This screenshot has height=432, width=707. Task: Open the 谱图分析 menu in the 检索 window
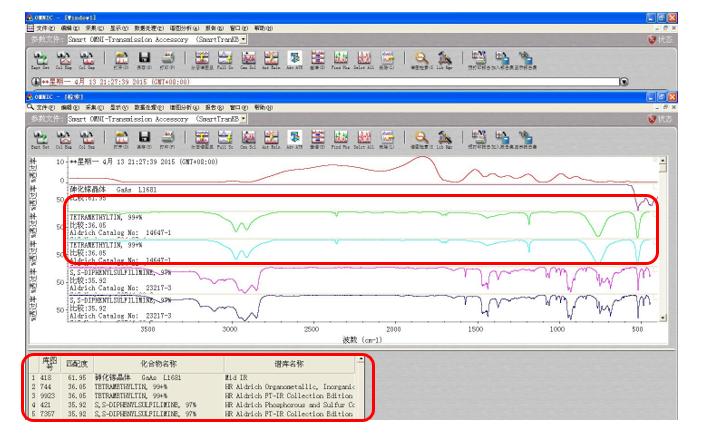184,108
